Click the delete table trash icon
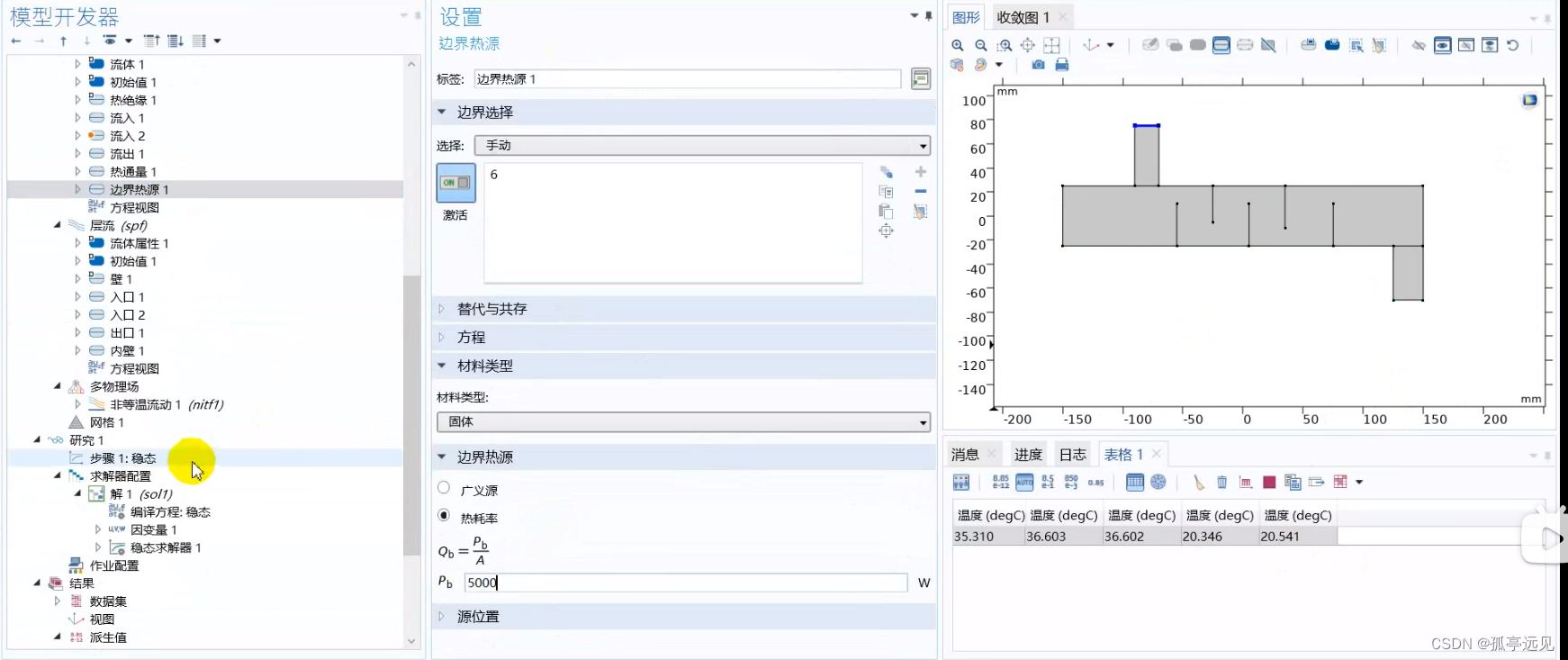 point(1222,483)
